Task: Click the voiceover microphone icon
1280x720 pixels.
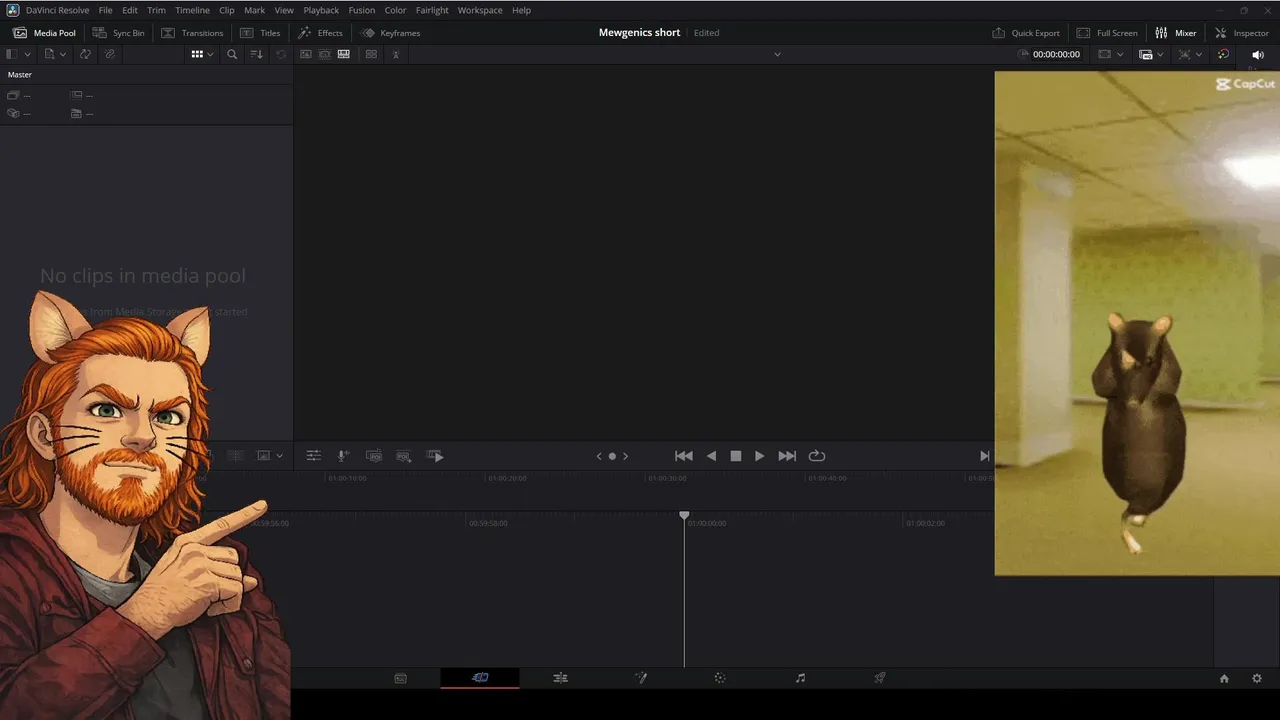Action: click(x=343, y=456)
